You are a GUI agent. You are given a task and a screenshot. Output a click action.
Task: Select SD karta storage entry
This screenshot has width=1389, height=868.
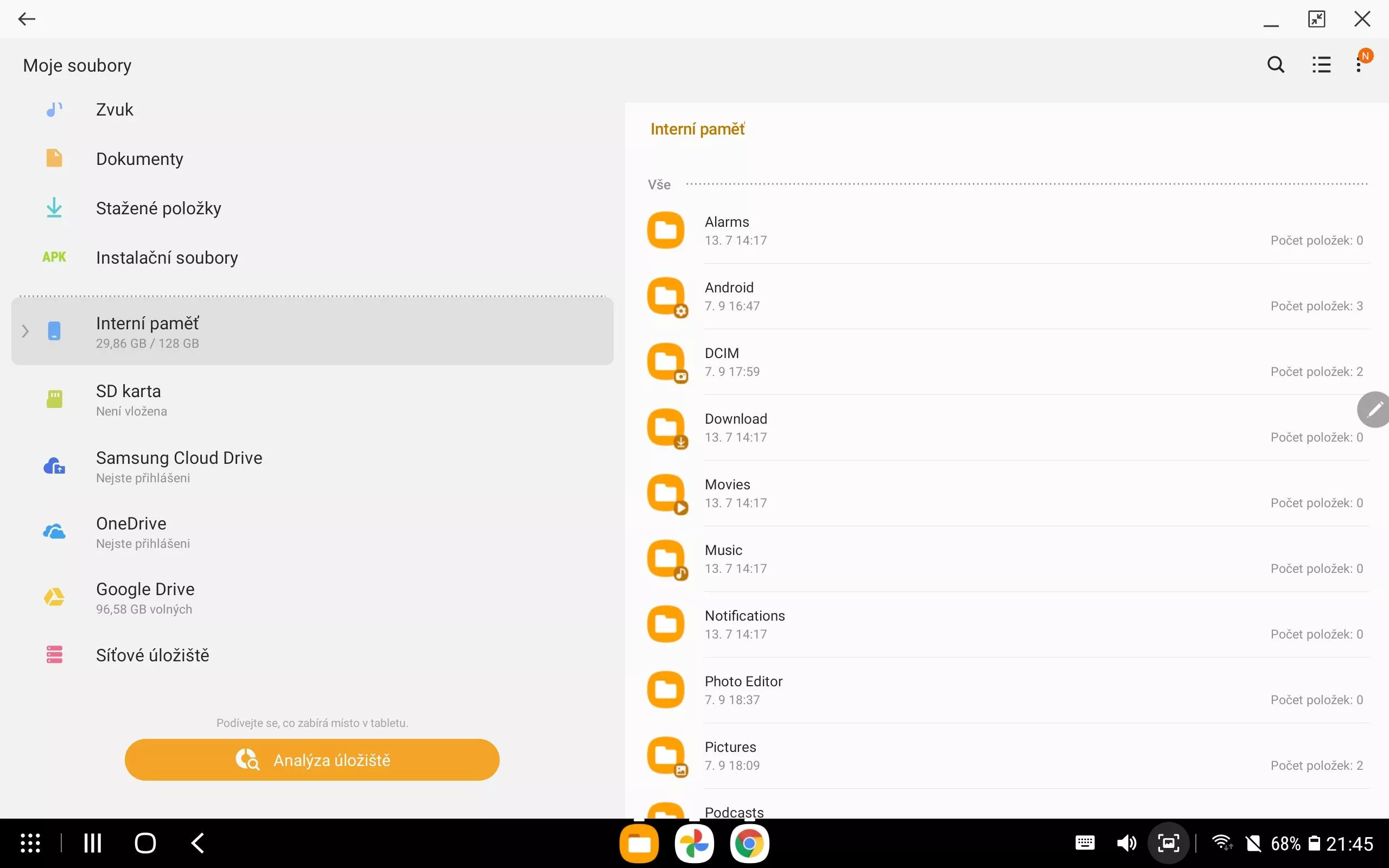point(313,399)
